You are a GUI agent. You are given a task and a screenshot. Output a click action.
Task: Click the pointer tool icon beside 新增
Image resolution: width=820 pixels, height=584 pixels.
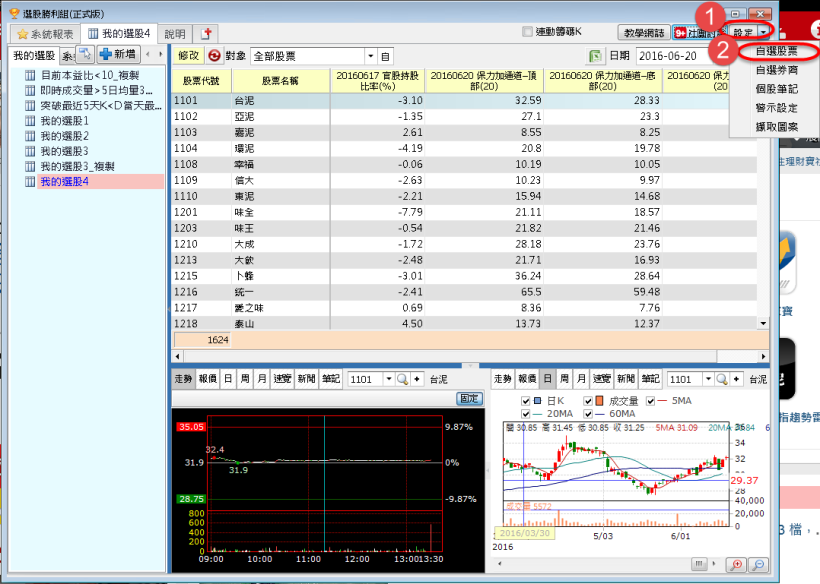point(84,55)
